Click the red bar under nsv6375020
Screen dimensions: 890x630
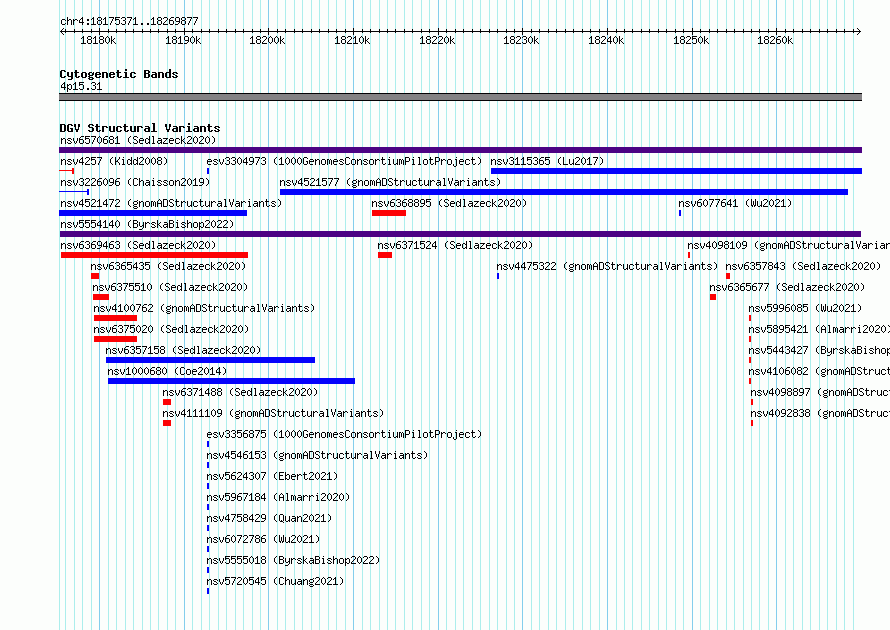pos(115,339)
